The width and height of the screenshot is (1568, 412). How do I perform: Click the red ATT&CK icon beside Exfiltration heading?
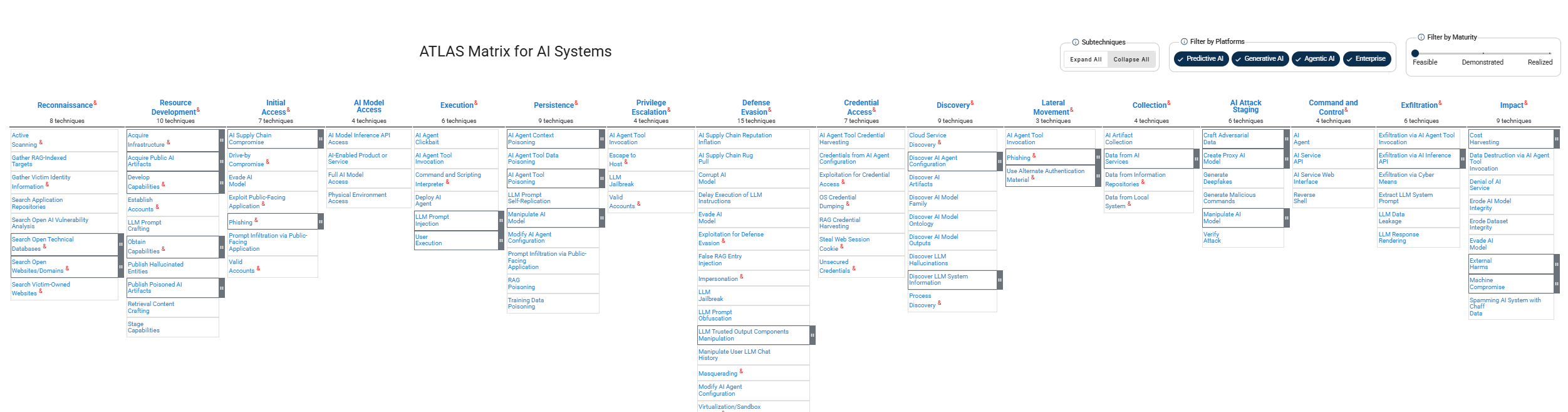[1440, 103]
